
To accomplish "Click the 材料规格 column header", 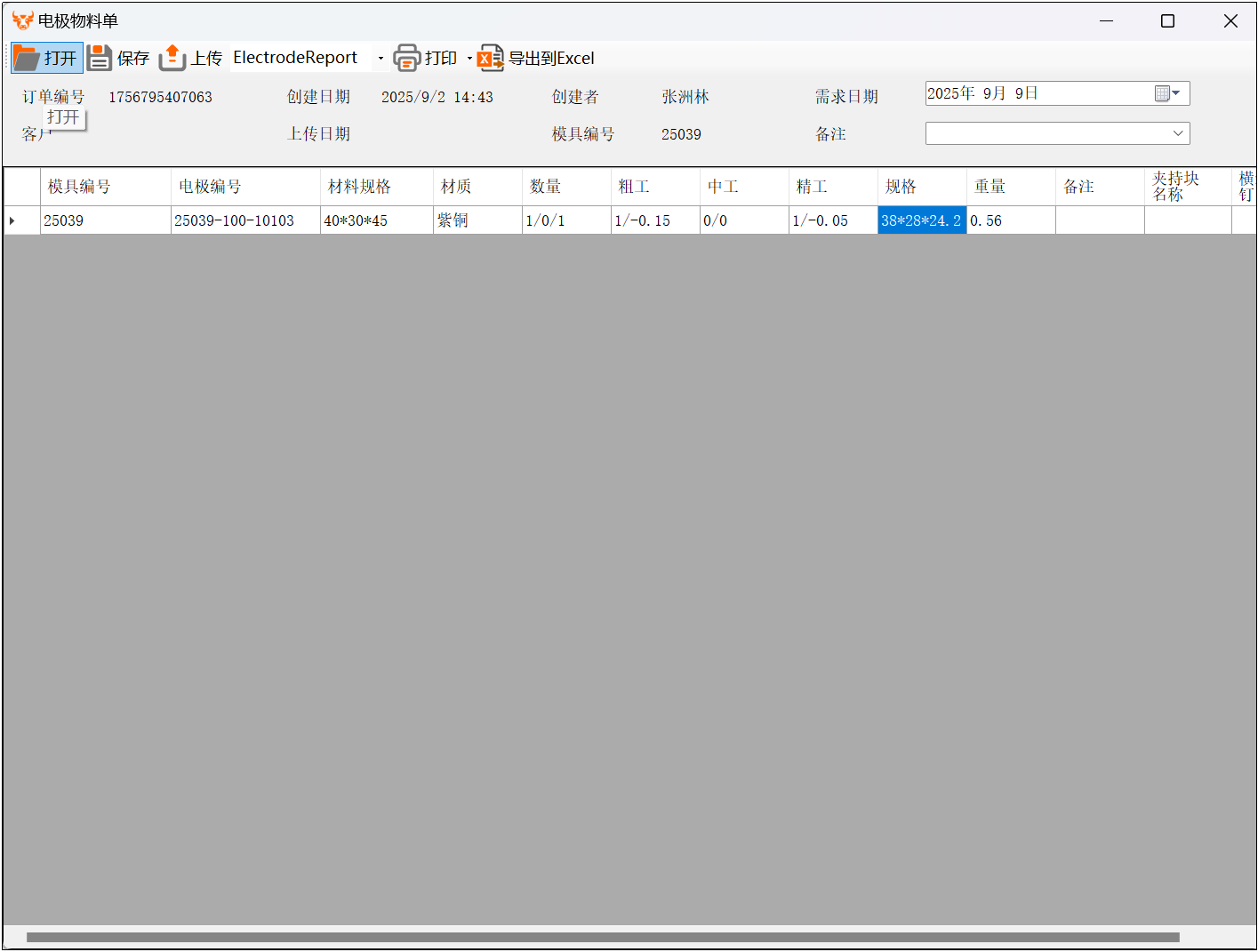I will point(376,187).
